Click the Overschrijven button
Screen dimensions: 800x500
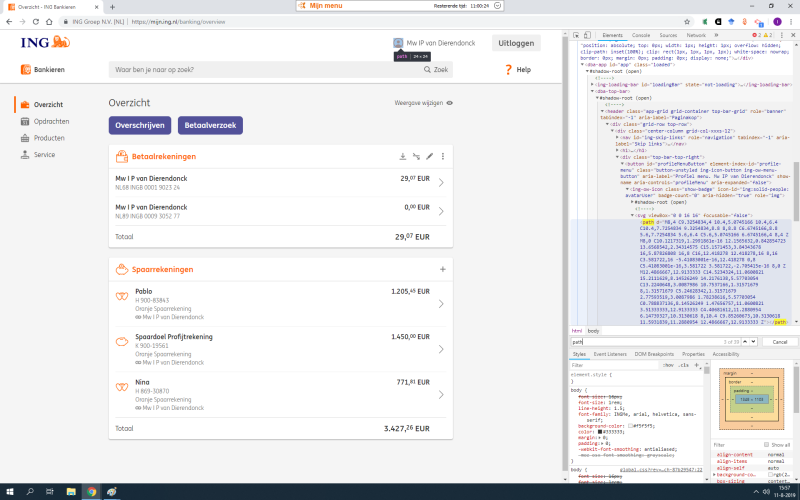click(x=140, y=125)
